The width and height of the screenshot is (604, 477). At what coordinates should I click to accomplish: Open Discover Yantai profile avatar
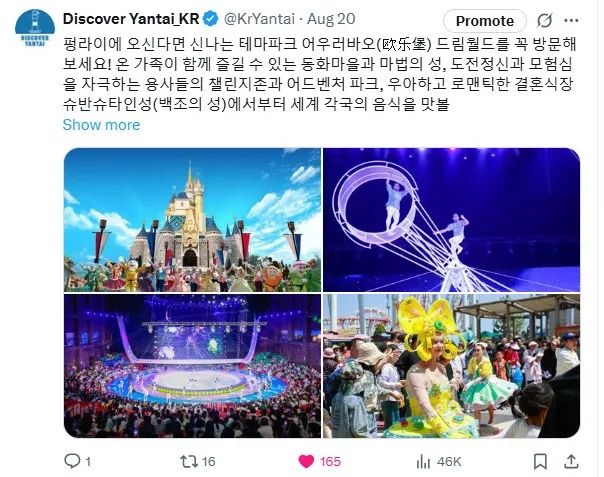35,28
